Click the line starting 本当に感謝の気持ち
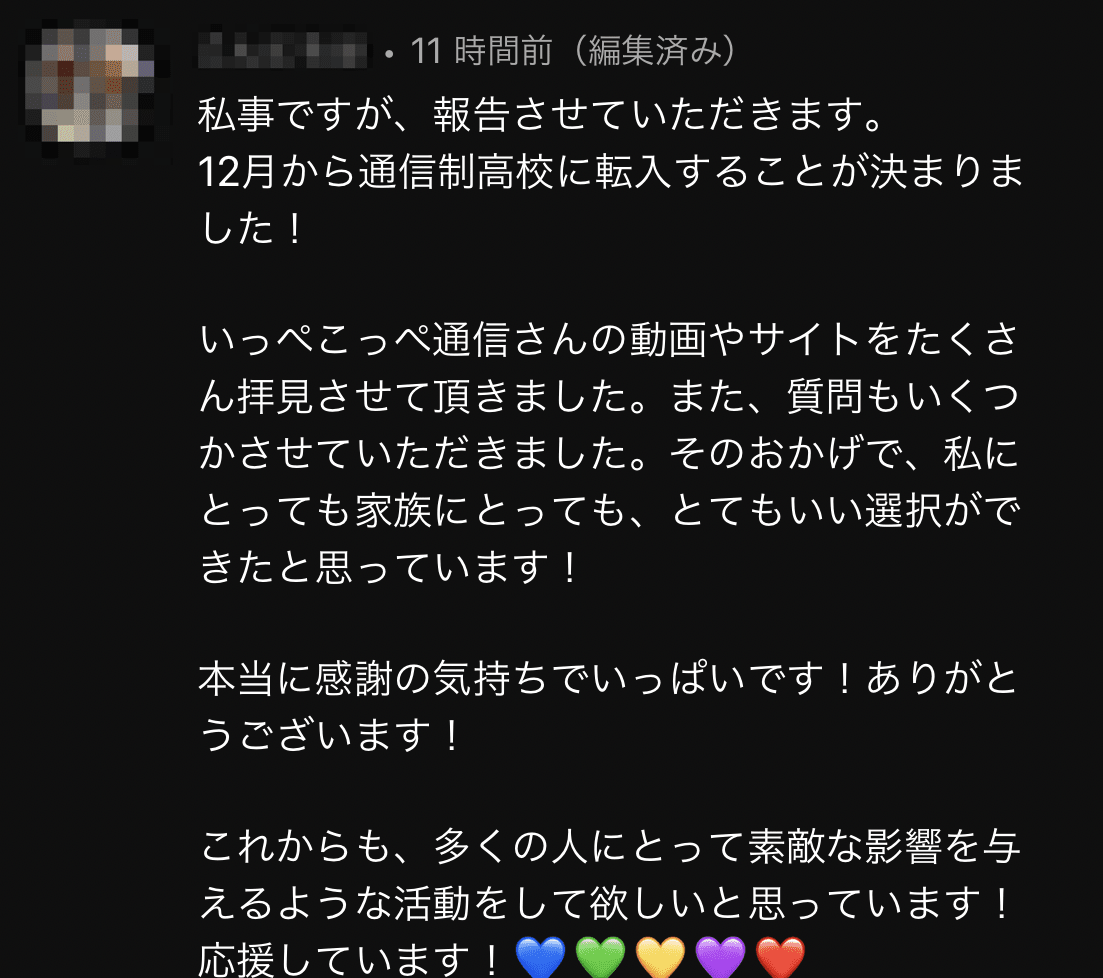This screenshot has height=978, width=1103. click(609, 679)
